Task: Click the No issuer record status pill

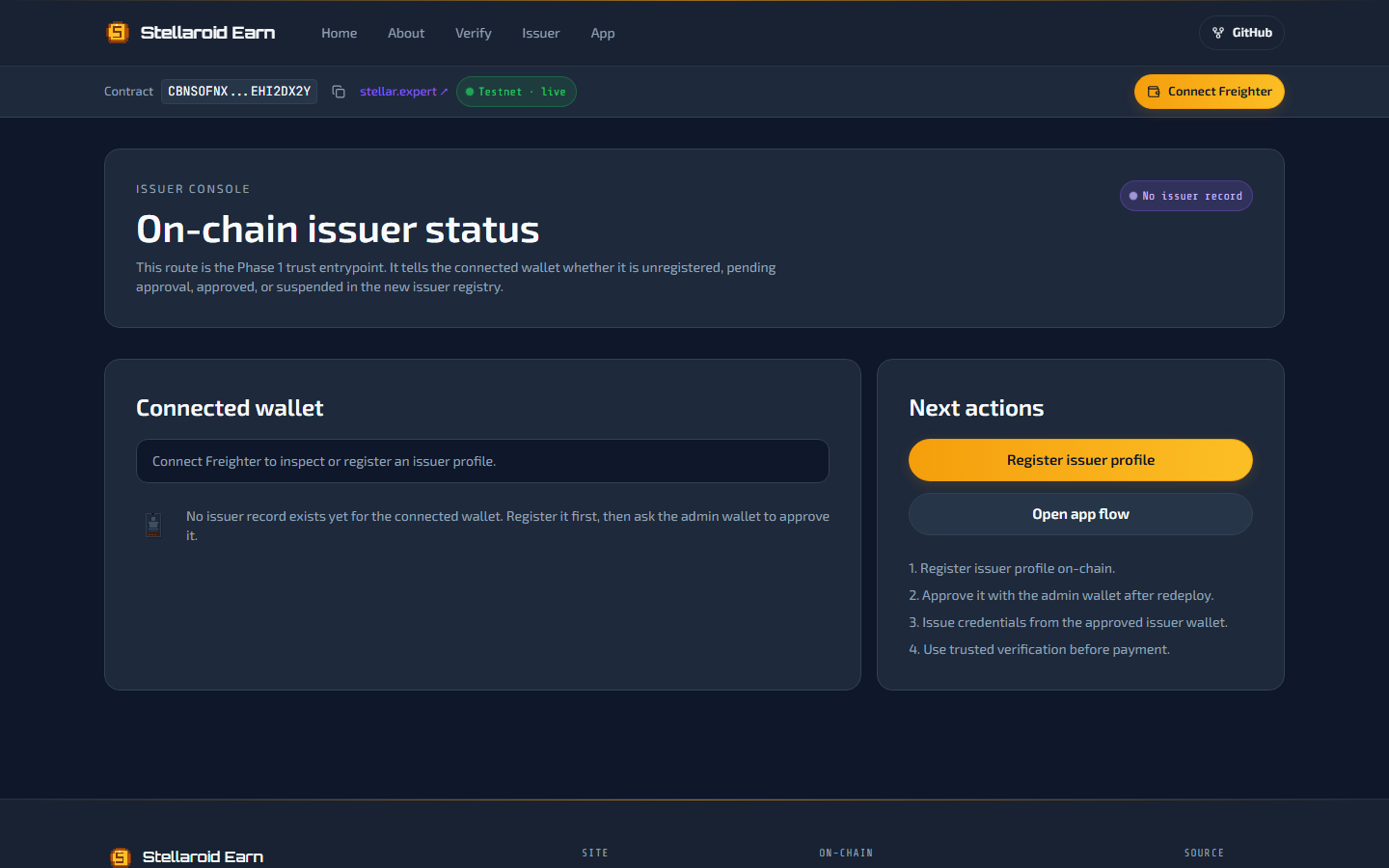Action: coord(1185,195)
